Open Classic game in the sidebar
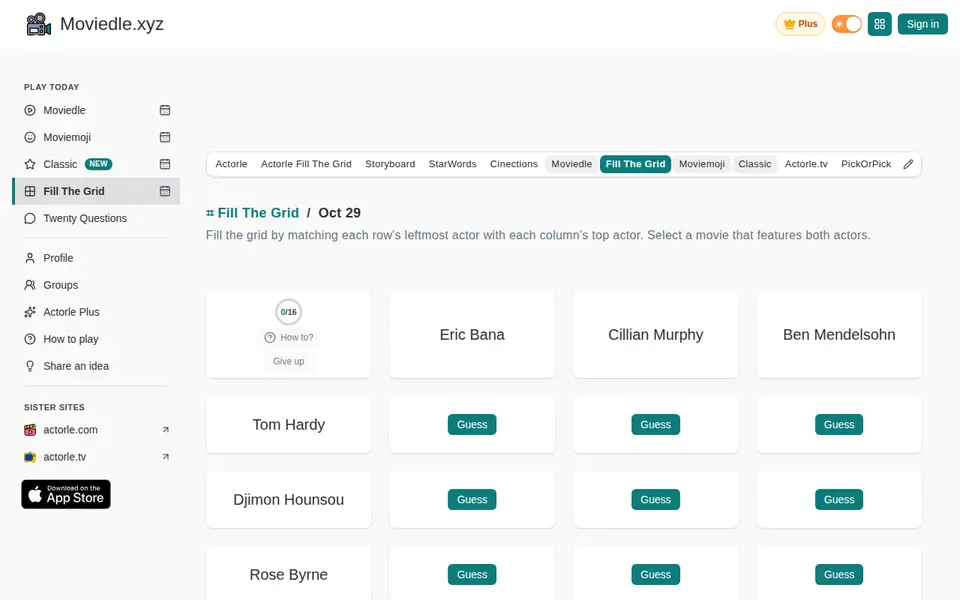Image resolution: width=960 pixels, height=600 pixels. click(x=60, y=164)
